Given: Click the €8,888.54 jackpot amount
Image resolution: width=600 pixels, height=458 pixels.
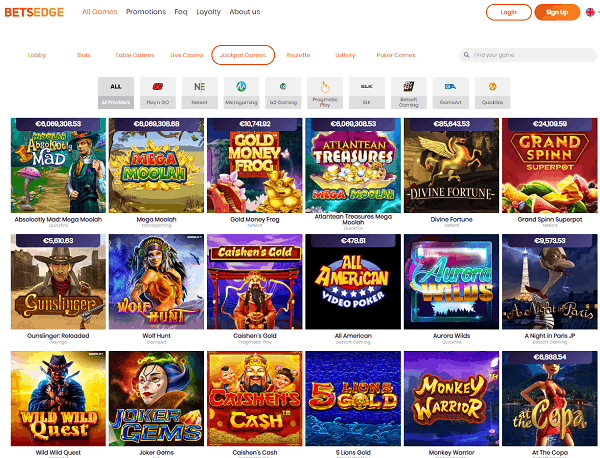Looking at the screenshot, I should tap(550, 357).
